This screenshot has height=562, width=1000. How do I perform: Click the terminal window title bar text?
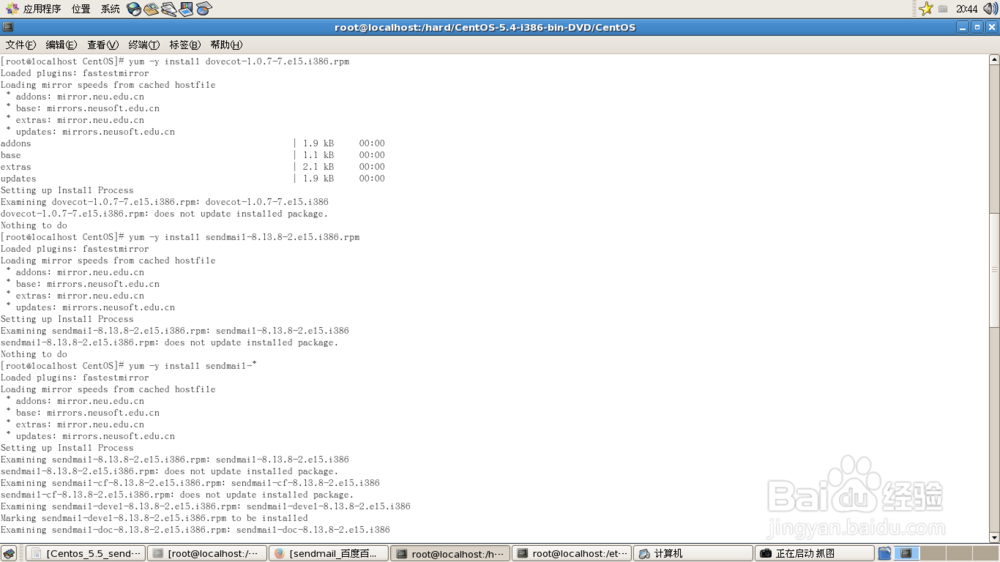click(485, 27)
